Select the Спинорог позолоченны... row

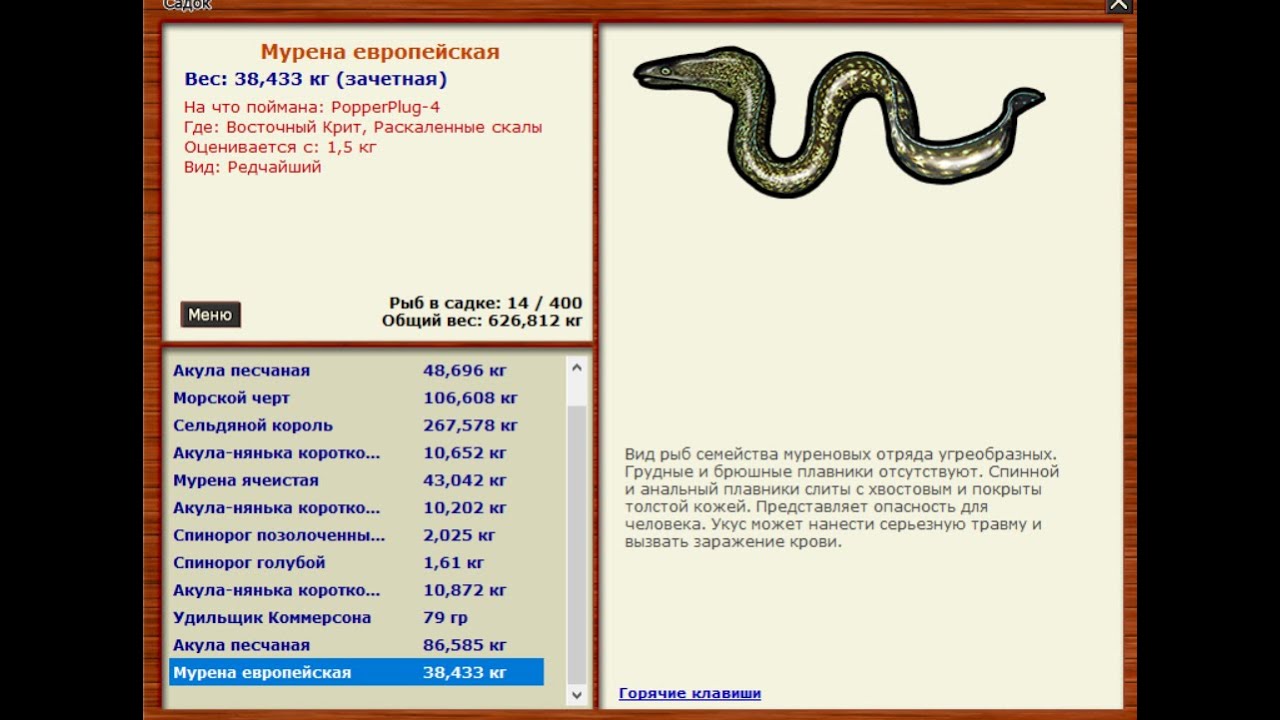click(356, 535)
